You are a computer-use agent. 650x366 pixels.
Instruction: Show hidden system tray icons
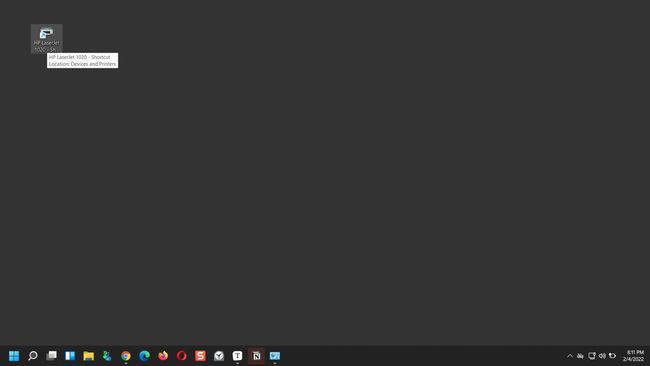coord(570,356)
